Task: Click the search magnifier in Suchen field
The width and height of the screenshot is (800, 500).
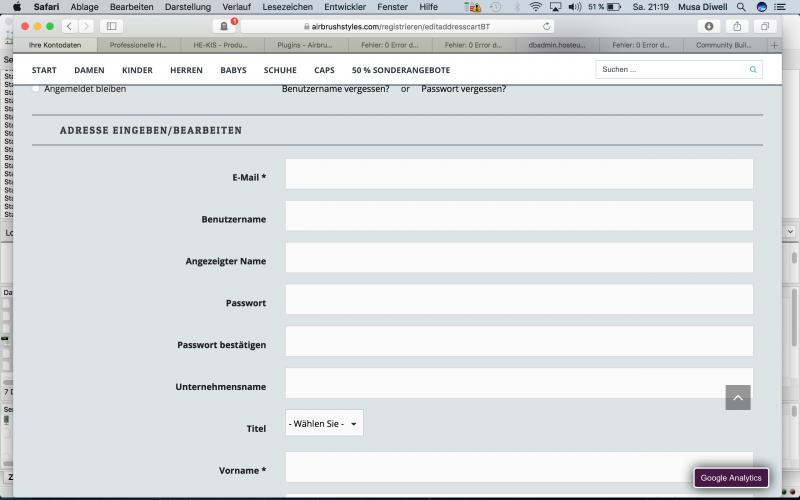Action: [753, 70]
